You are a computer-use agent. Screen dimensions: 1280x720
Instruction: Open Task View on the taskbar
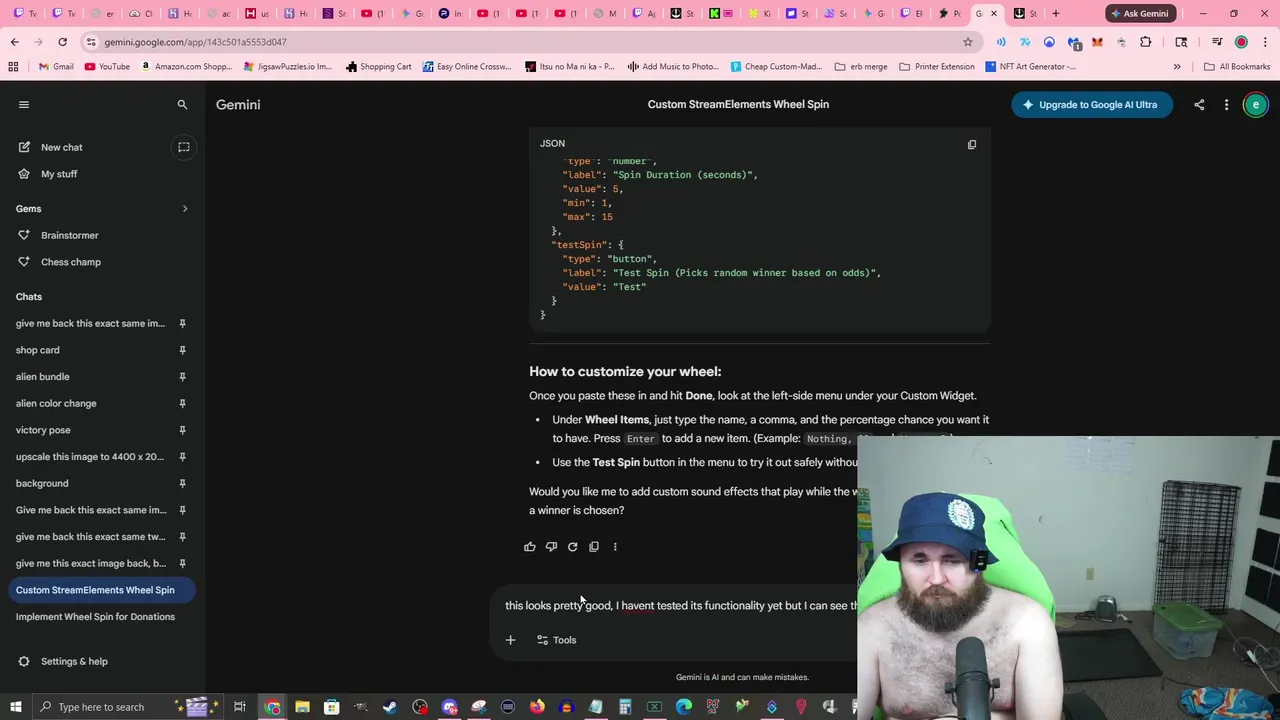[x=240, y=707]
